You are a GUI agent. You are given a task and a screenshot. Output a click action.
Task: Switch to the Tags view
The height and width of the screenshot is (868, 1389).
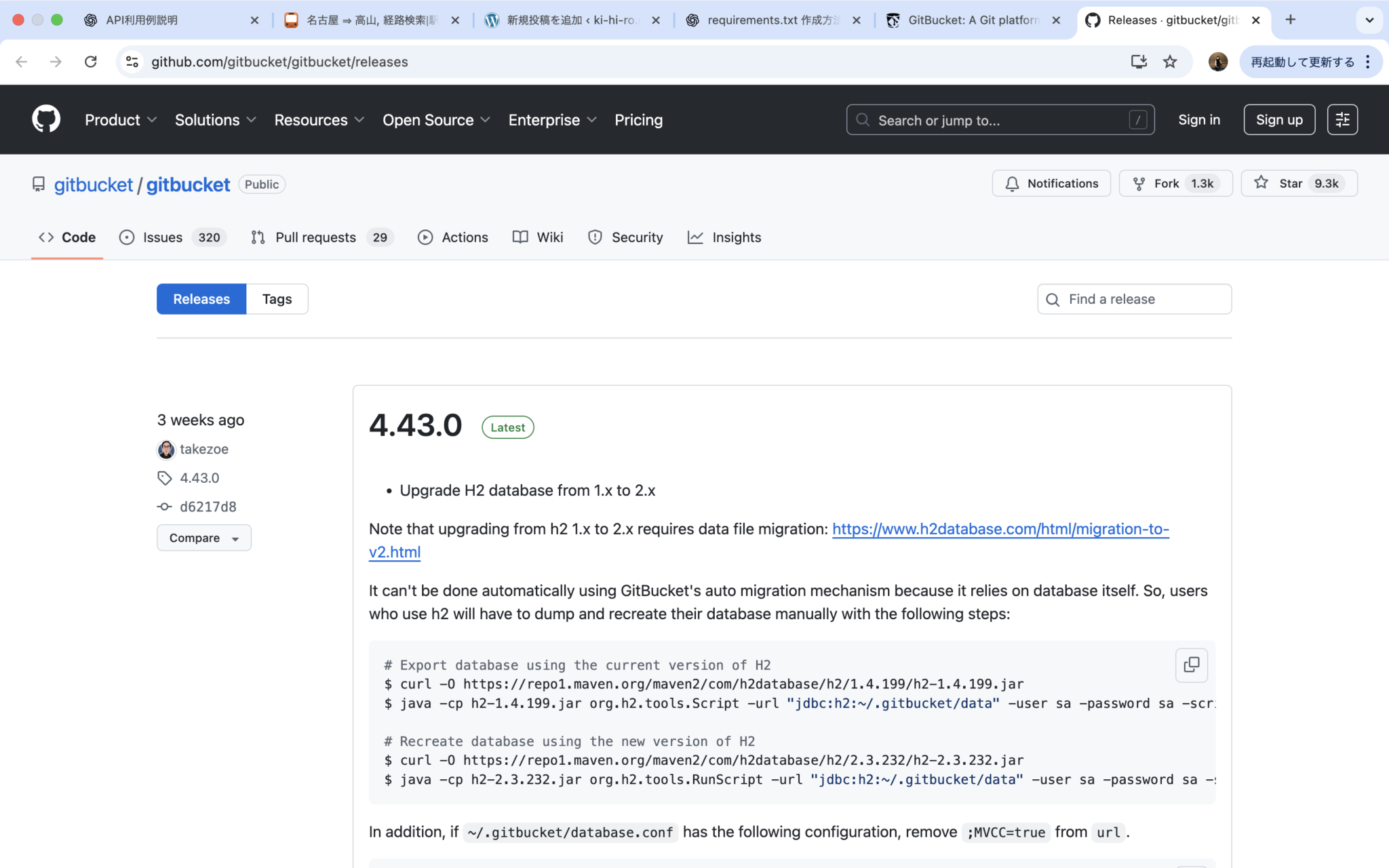(276, 298)
